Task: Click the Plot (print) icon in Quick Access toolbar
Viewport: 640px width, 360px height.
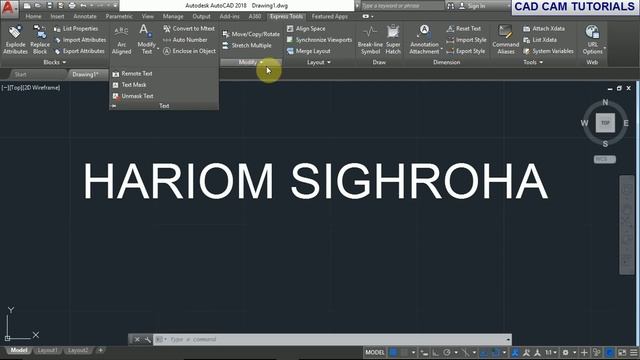Action: tap(72, 6)
